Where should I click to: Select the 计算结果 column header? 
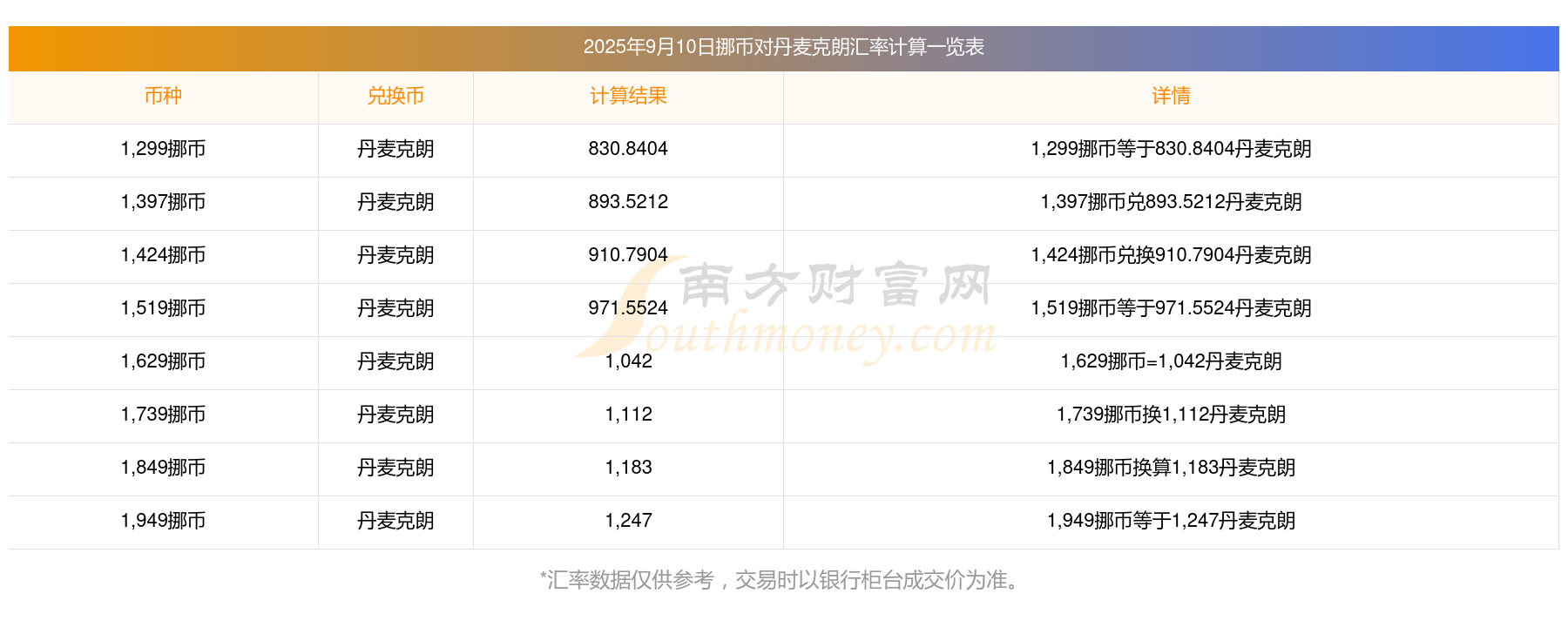tap(628, 96)
